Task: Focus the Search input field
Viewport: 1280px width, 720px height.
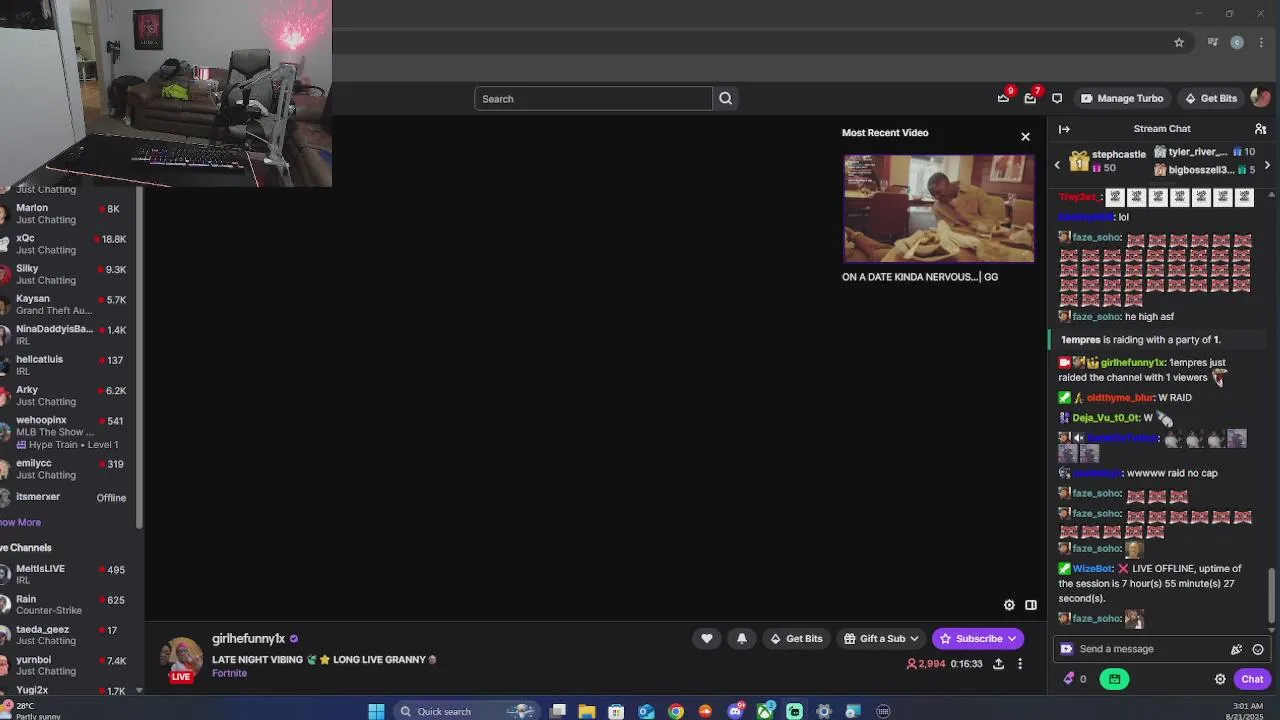Action: (x=594, y=98)
